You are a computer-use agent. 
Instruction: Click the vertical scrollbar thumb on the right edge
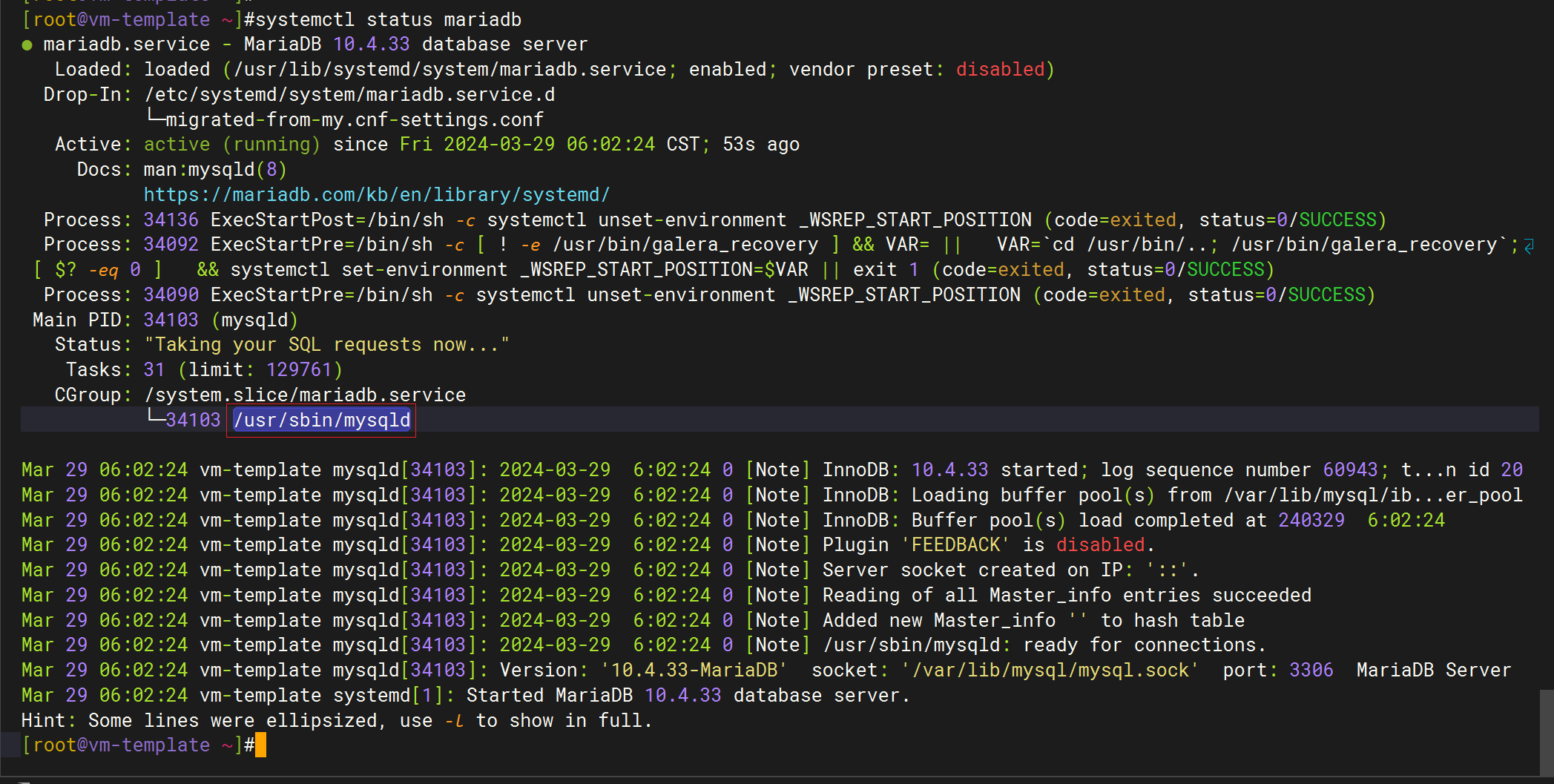point(1546,732)
